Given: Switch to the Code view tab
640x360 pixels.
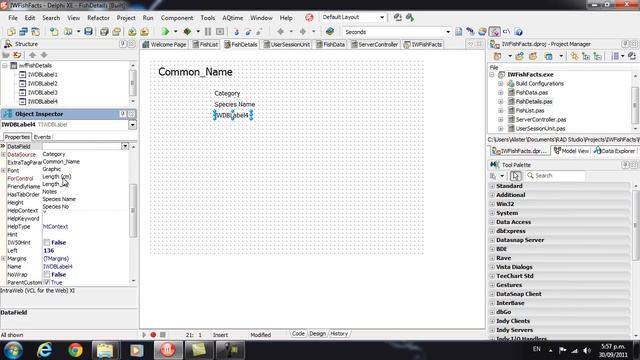Looking at the screenshot, I should (298, 334).
